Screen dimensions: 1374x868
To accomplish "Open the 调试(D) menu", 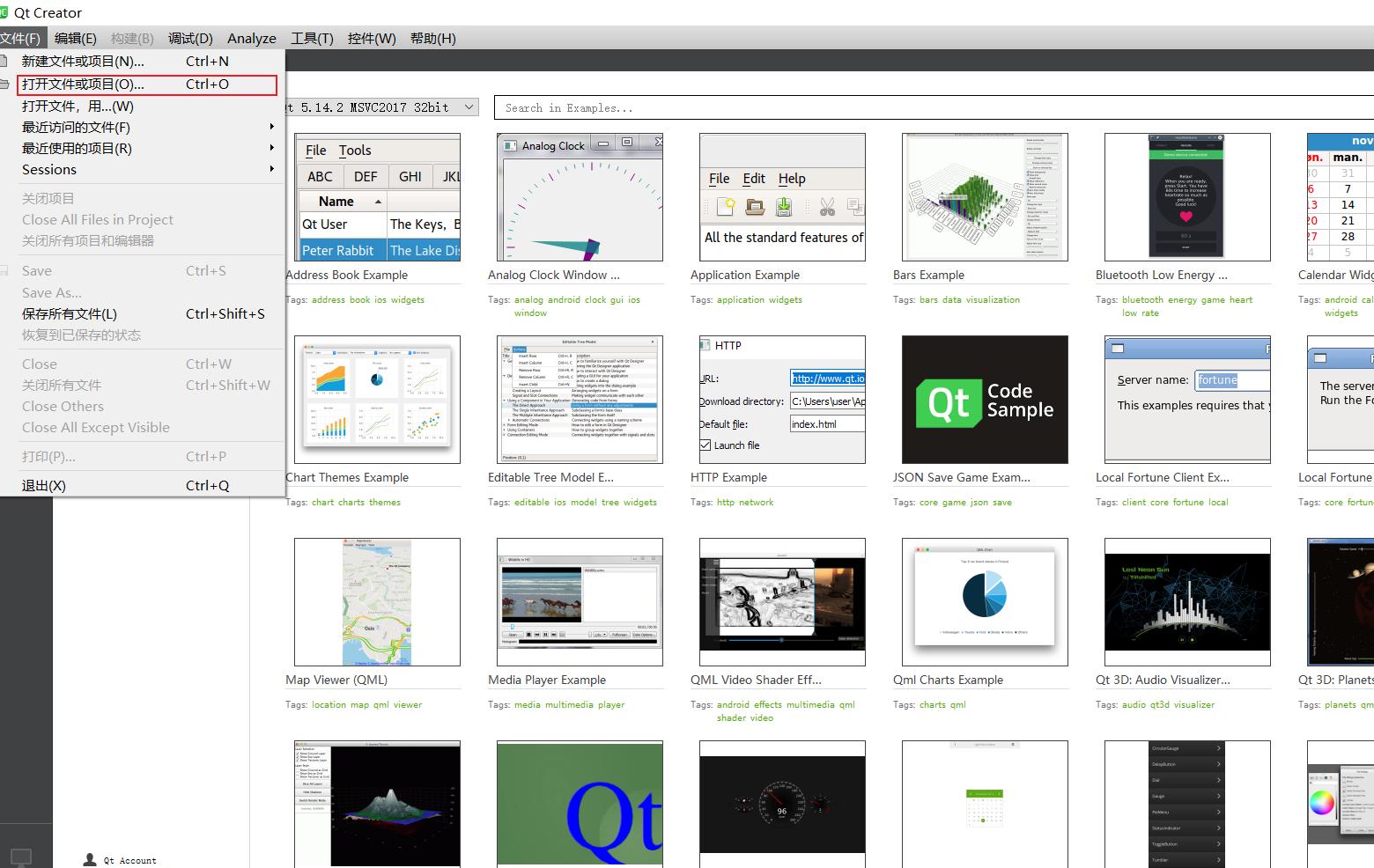I will point(190,38).
